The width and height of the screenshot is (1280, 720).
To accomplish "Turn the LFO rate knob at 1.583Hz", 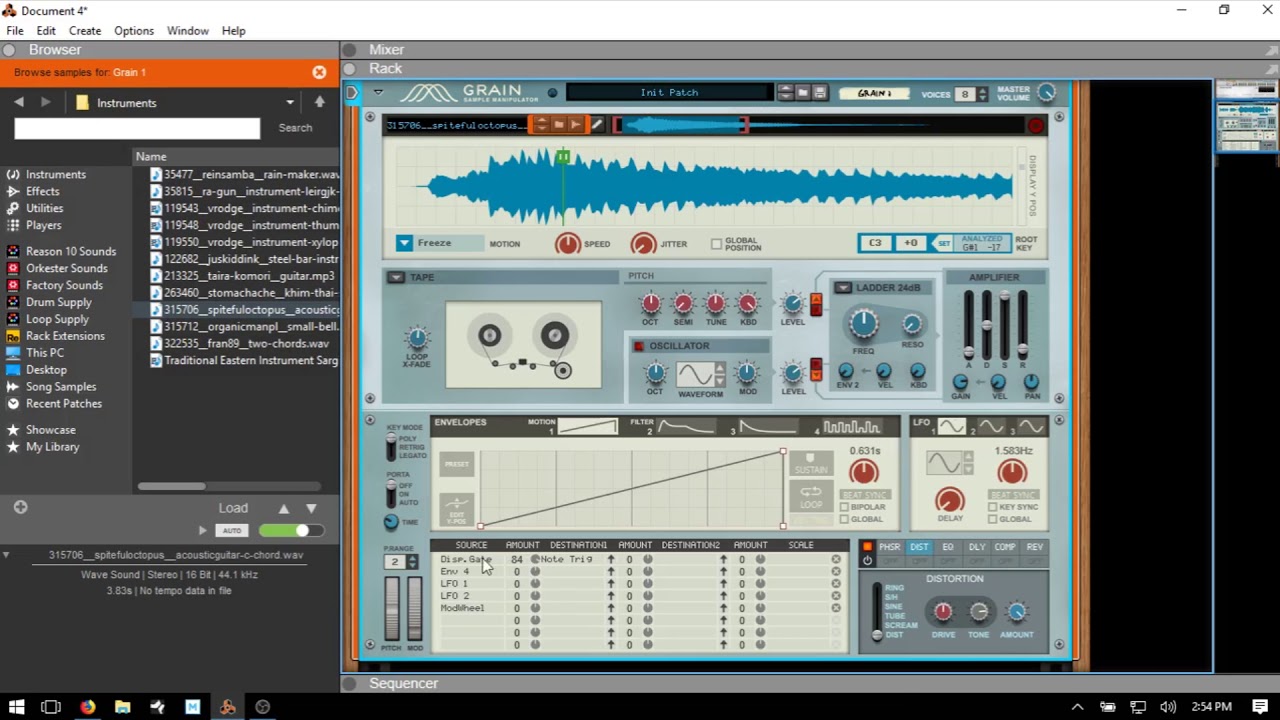I will click(1012, 472).
